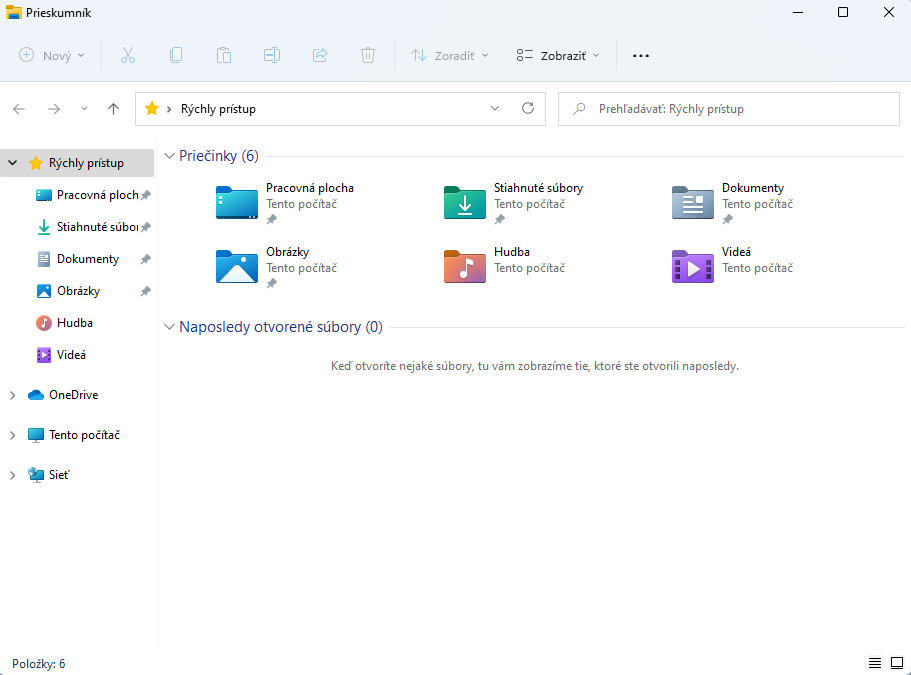Click the Share icon in toolbar
Screen dimensions: 911x675
[320, 56]
